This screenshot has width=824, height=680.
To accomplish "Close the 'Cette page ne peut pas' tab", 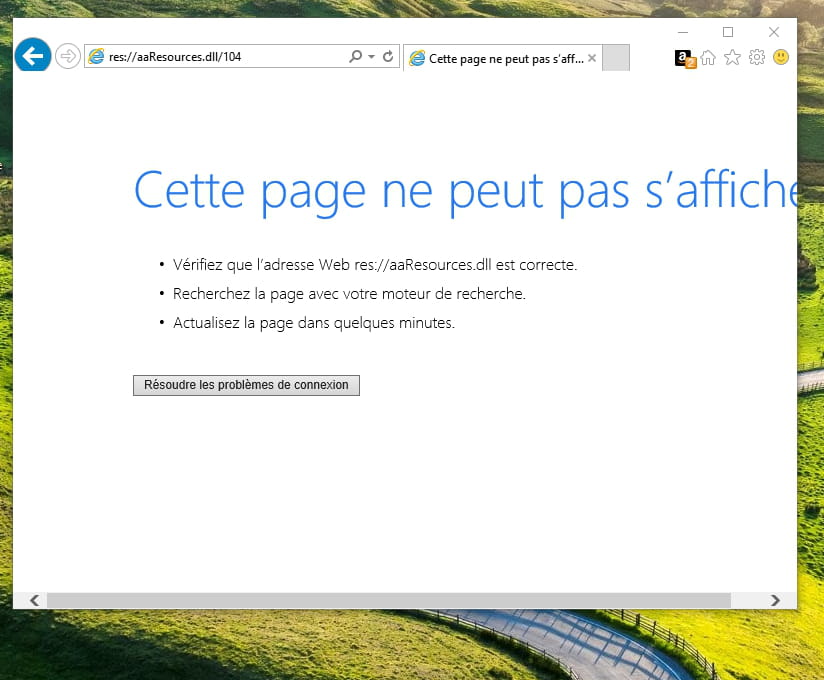I will coord(592,58).
